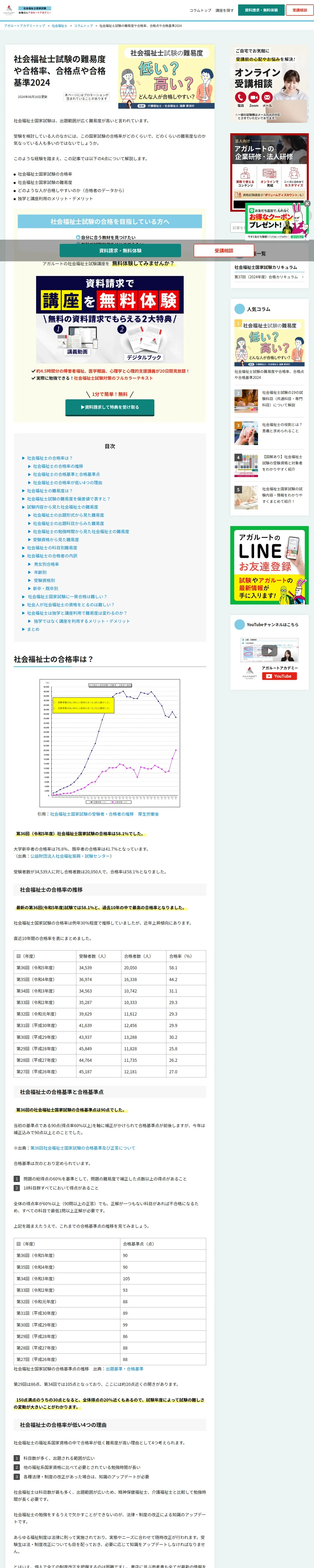Jump to 新卒・既卒別 in contents

coord(46,589)
